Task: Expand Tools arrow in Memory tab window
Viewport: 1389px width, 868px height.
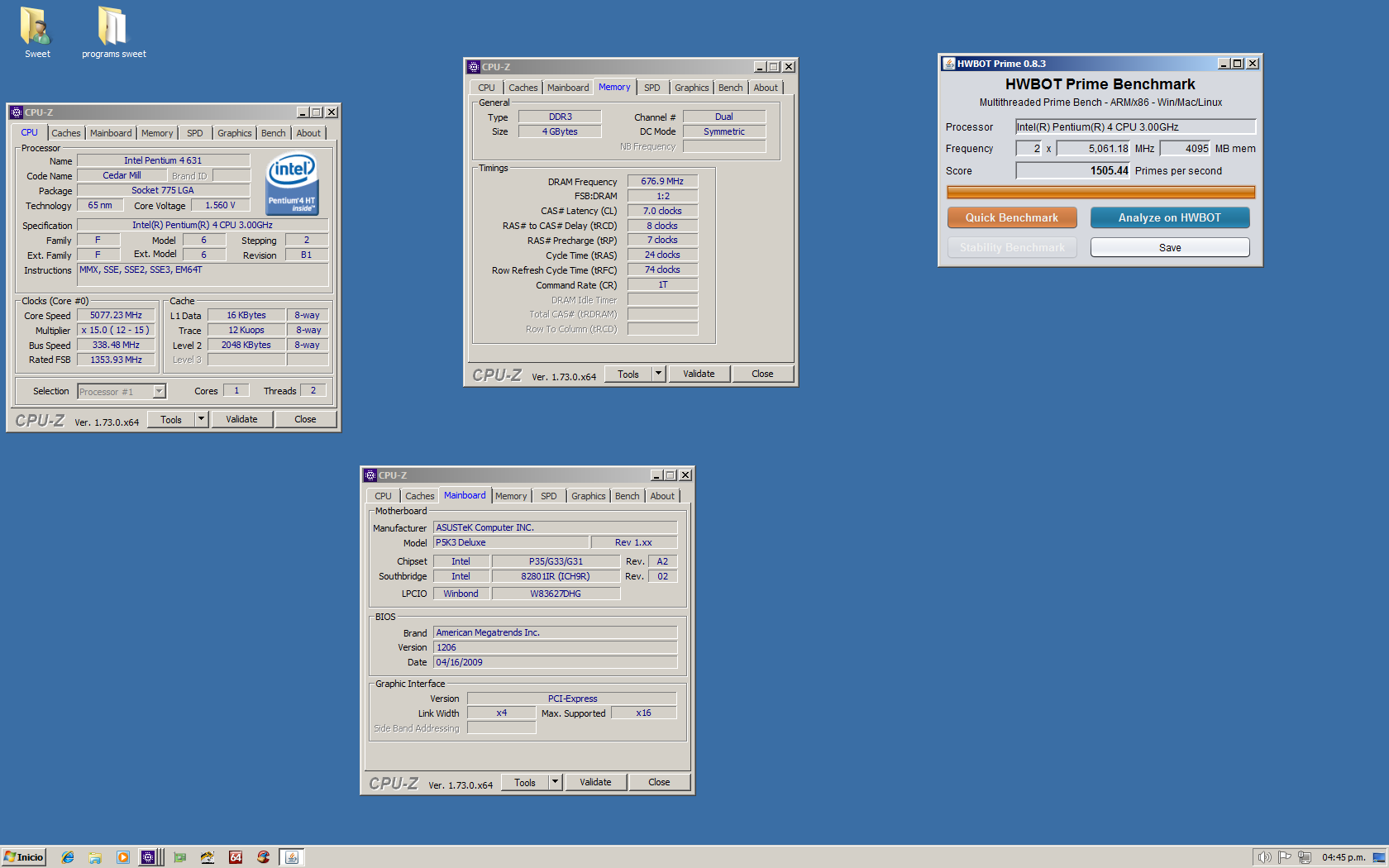Action: click(659, 374)
